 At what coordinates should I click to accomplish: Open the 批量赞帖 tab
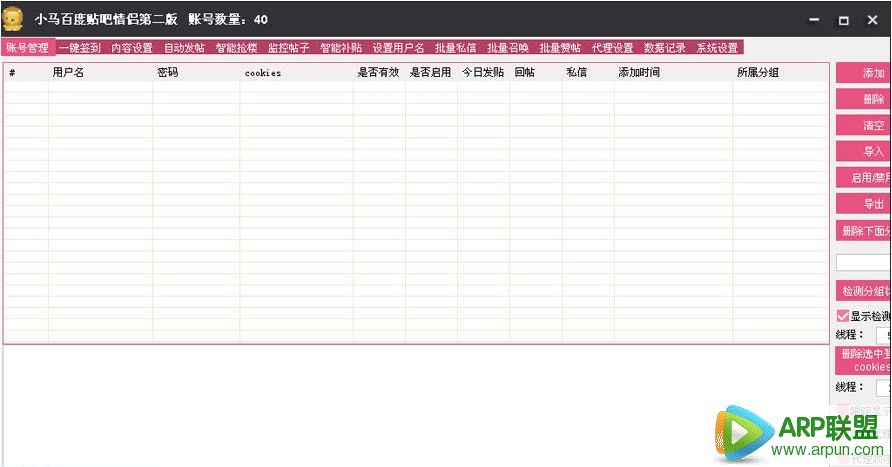560,48
